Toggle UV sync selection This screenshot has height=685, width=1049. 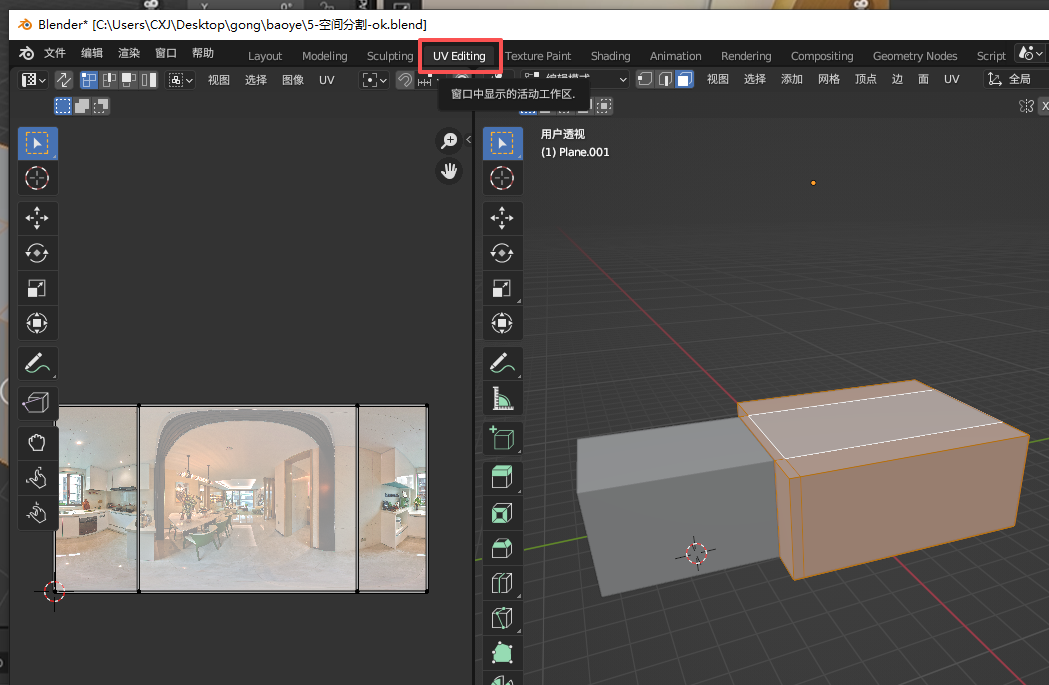(64, 80)
